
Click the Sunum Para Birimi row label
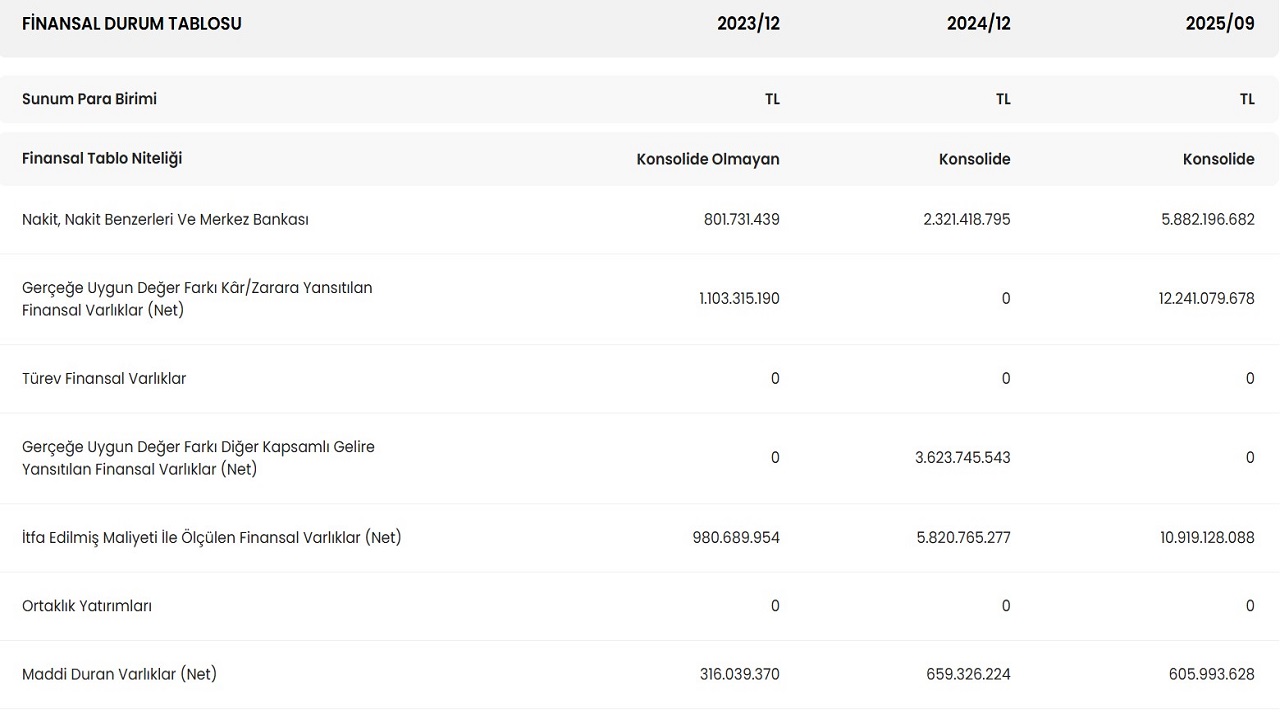point(89,99)
